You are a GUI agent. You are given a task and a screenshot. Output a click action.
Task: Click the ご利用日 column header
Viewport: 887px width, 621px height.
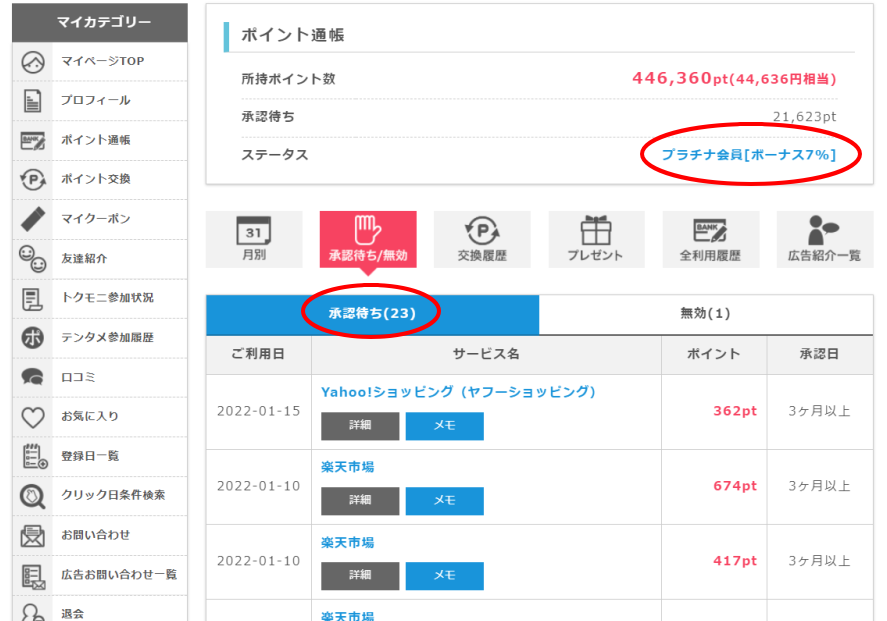(258, 354)
